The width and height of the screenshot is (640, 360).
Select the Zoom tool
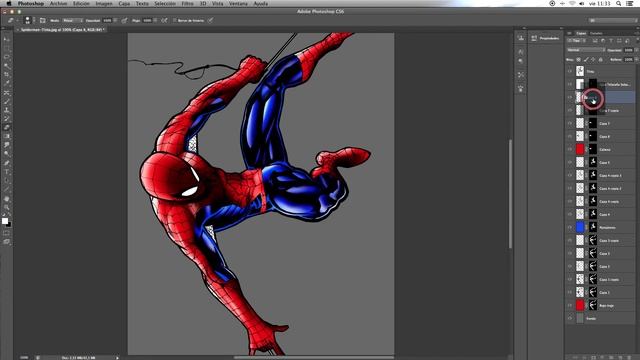pyautogui.click(x=7, y=207)
